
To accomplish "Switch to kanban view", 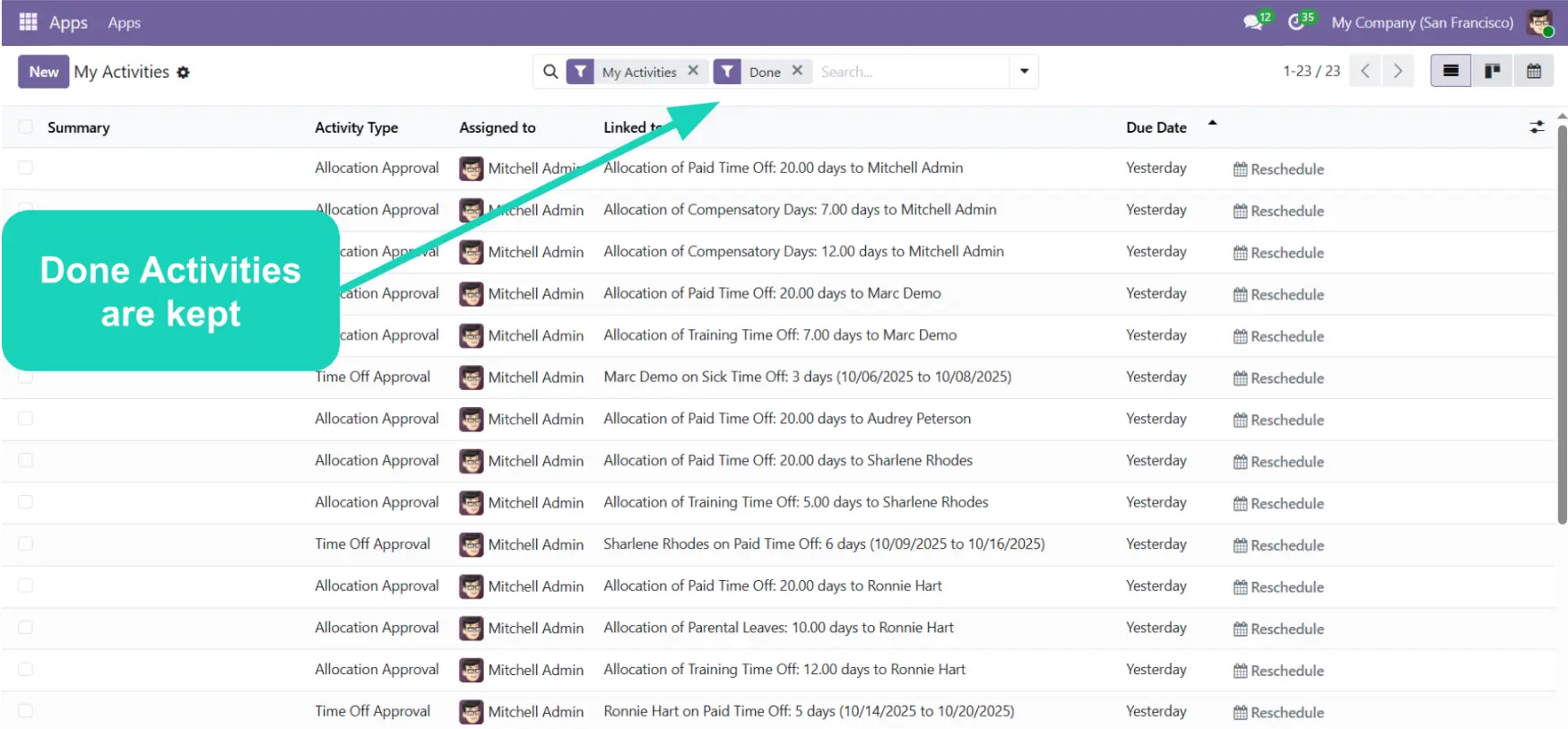I will 1492,71.
